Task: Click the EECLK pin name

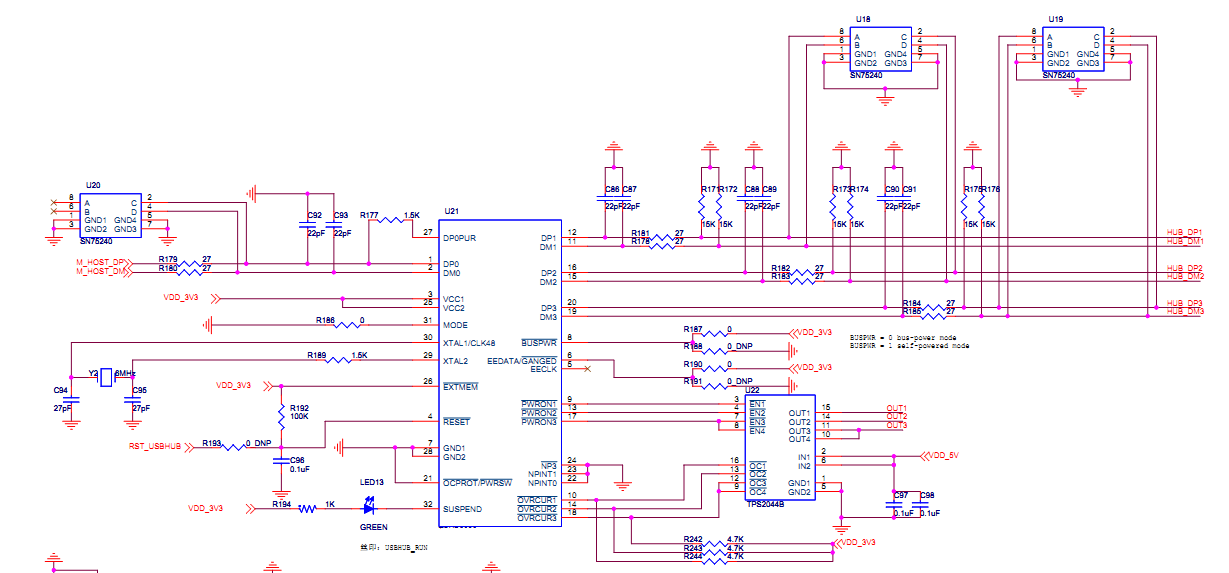Action: click(543, 369)
